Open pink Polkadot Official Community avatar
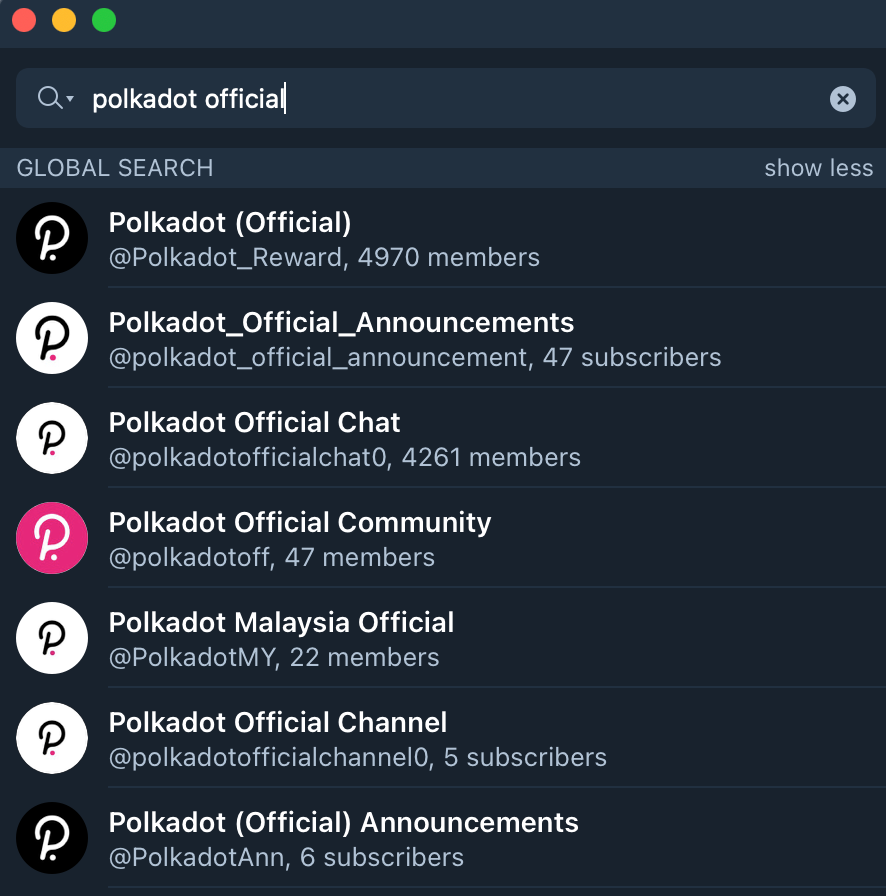This screenshot has width=886, height=896. [52, 538]
